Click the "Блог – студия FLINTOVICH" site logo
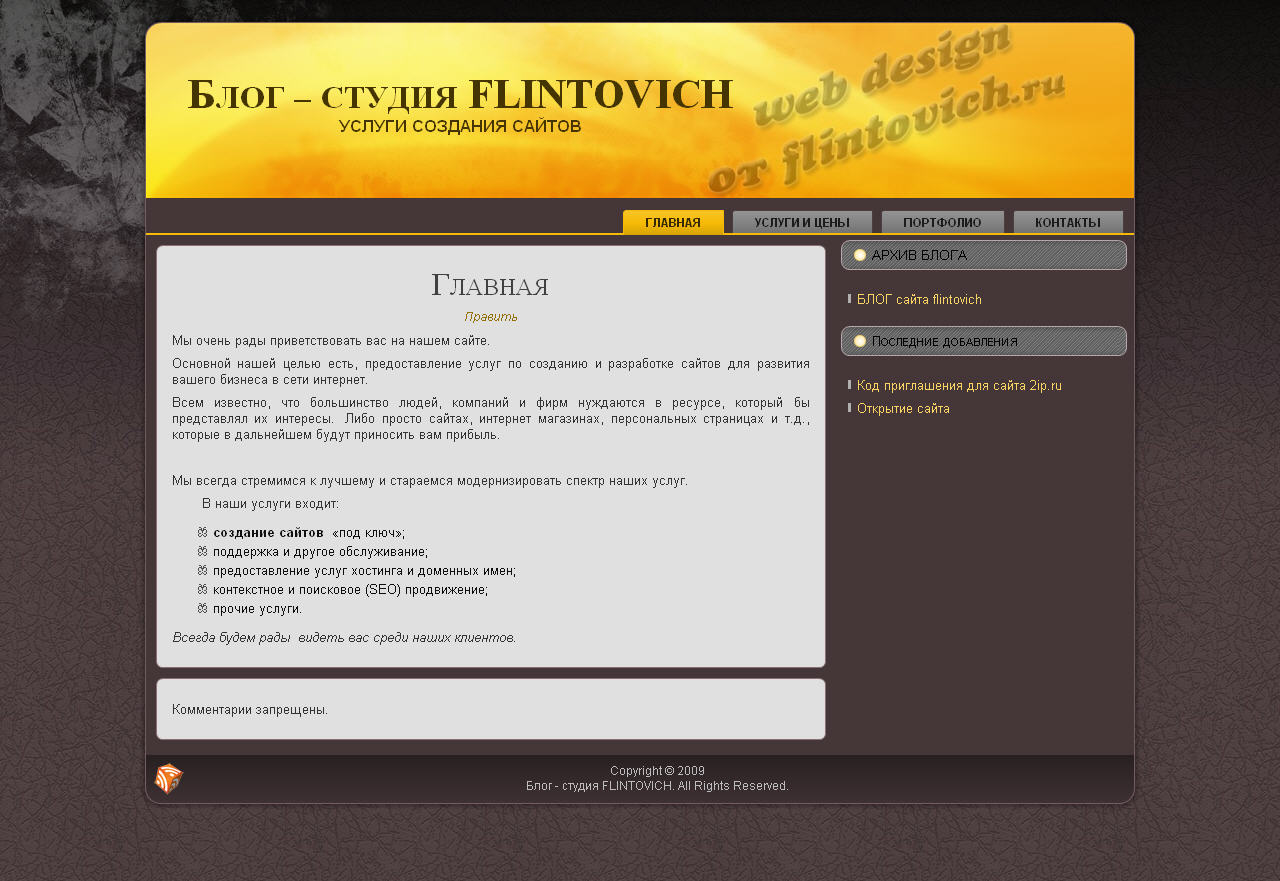1280x881 pixels. tap(460, 92)
